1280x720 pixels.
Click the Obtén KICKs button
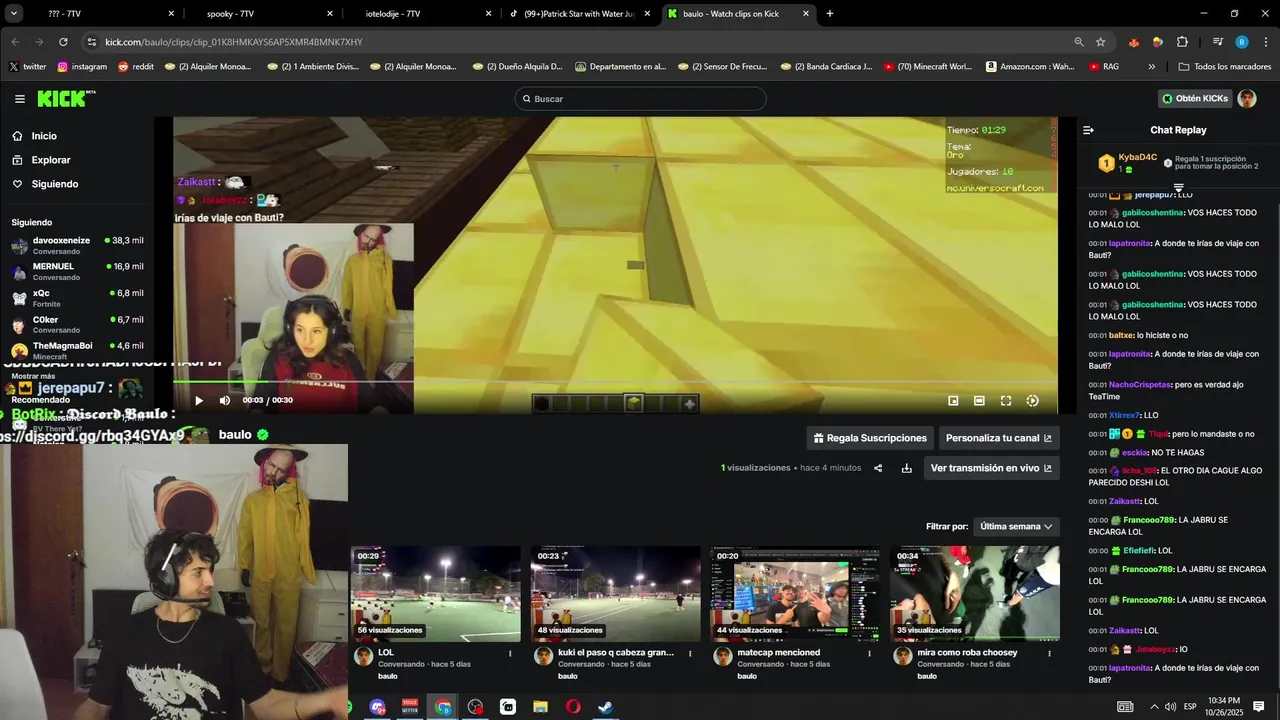click(x=1195, y=99)
